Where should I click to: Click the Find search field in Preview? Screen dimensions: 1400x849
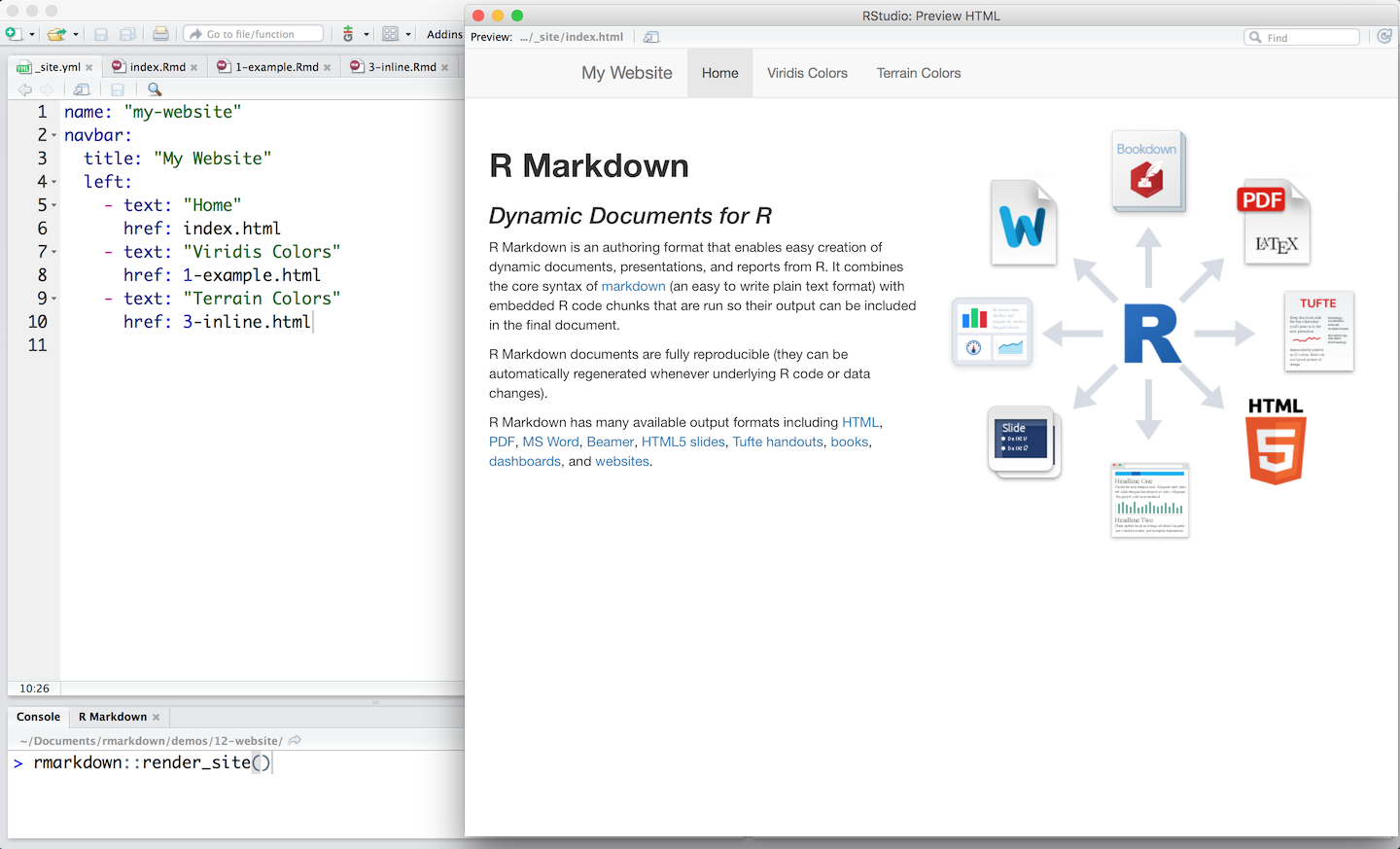pos(1302,37)
